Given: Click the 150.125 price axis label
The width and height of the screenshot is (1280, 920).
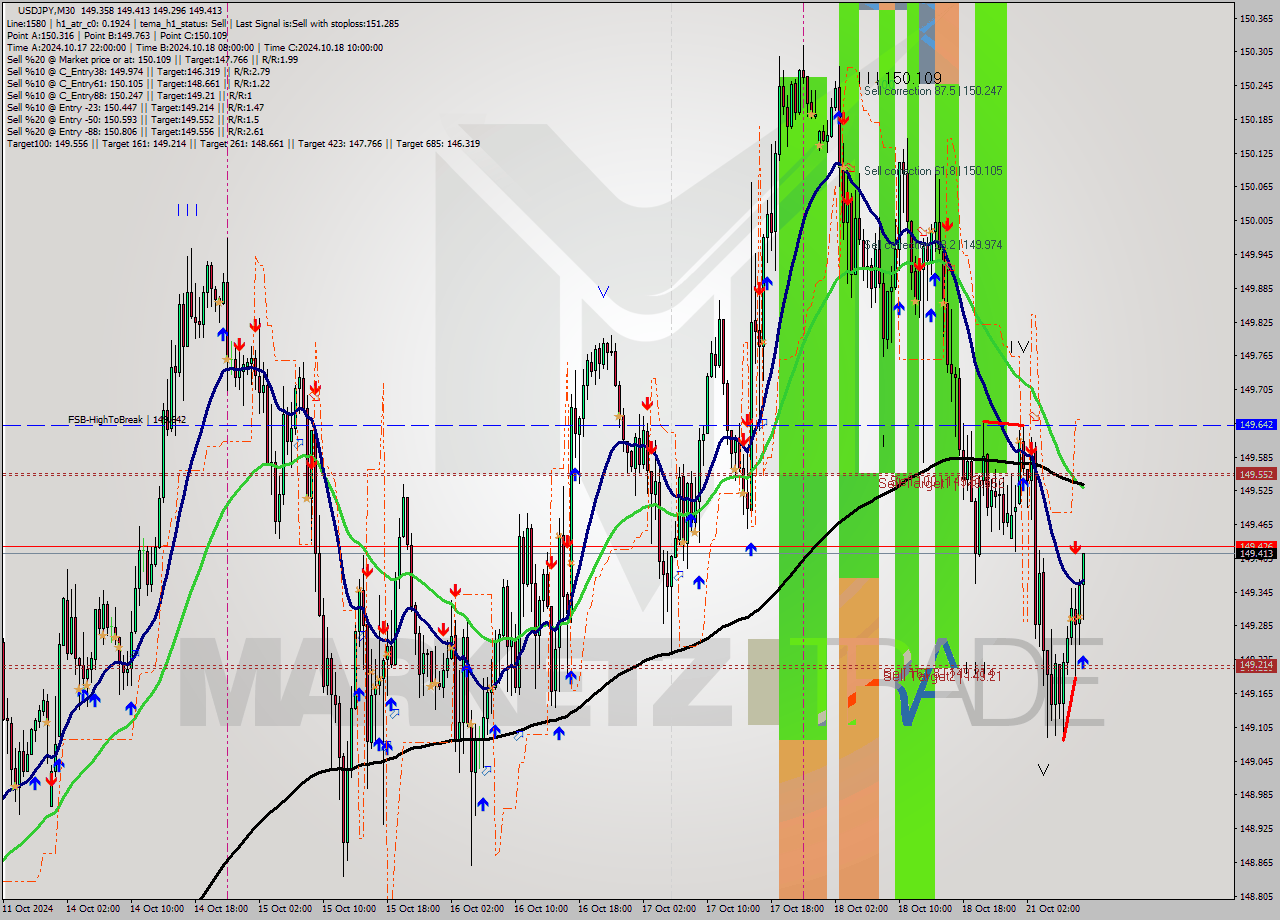Looking at the screenshot, I should [x=1256, y=153].
